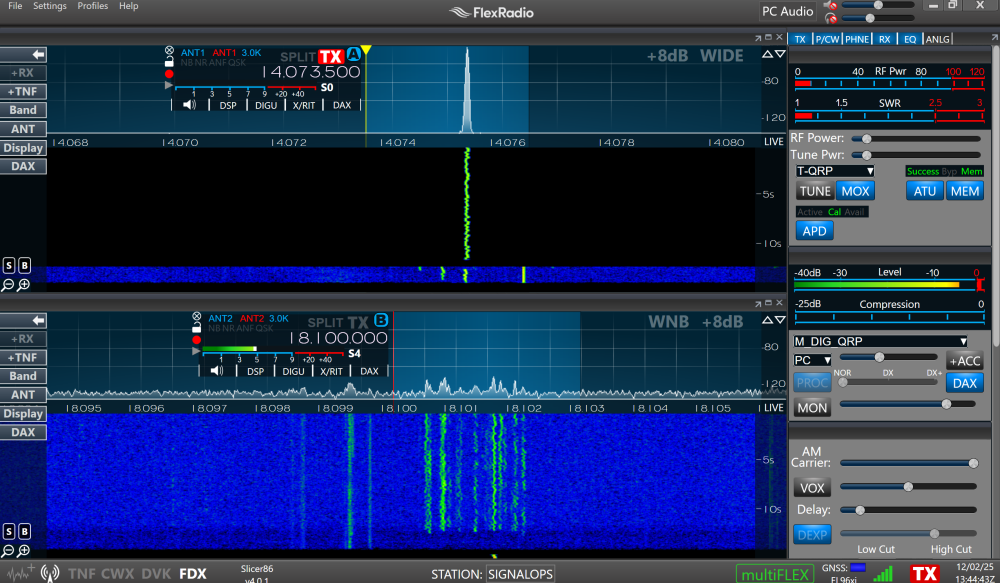Toggle VOX on

coord(812,488)
